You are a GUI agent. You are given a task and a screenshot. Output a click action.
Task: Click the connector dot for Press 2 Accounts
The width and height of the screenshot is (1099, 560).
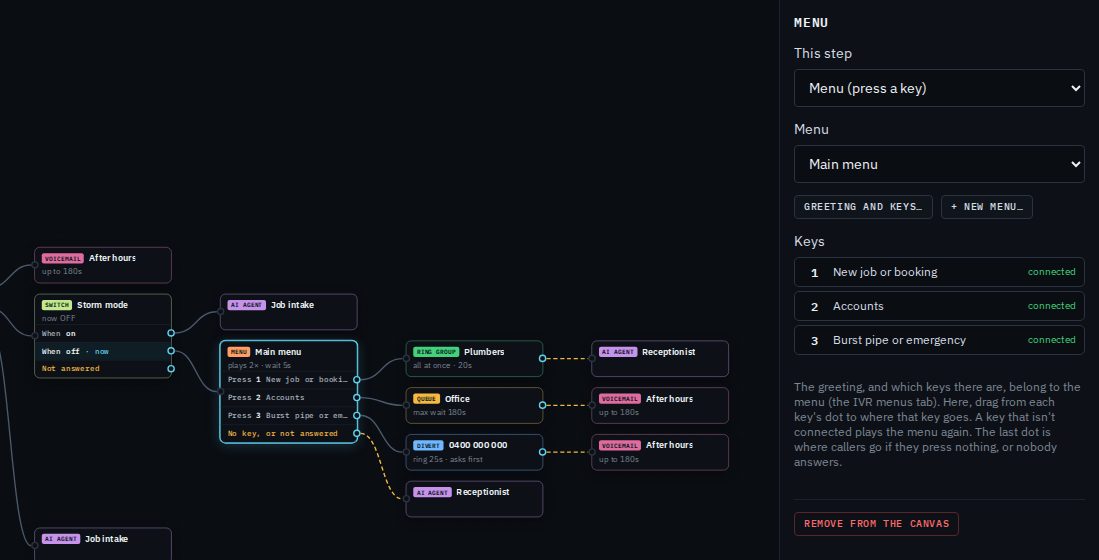tap(357, 397)
